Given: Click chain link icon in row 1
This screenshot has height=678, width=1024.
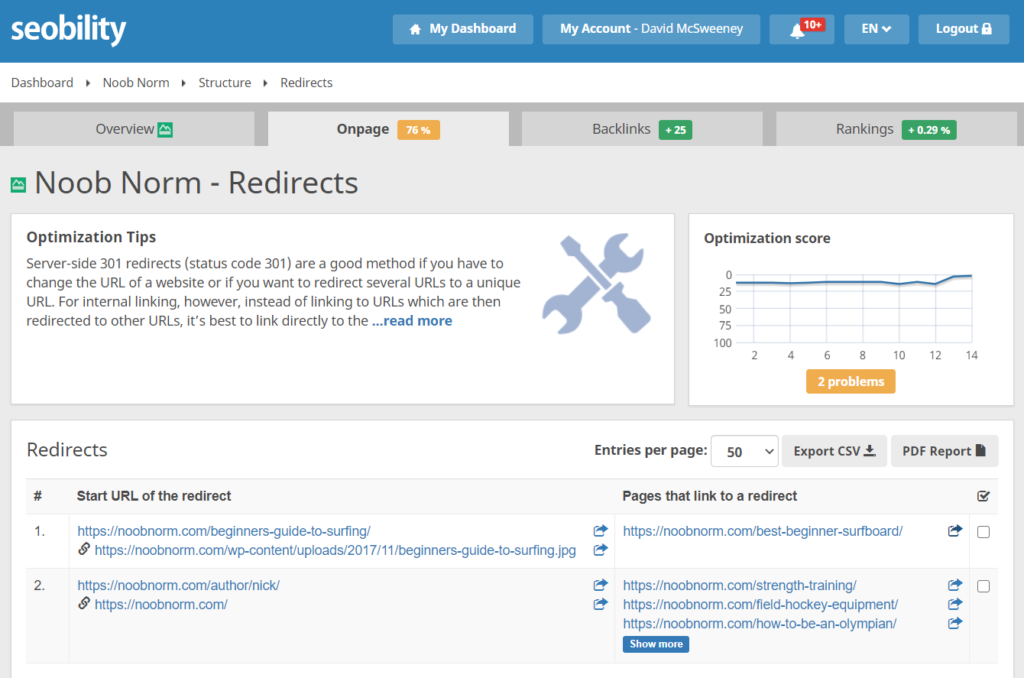Looking at the screenshot, I should tap(84, 549).
